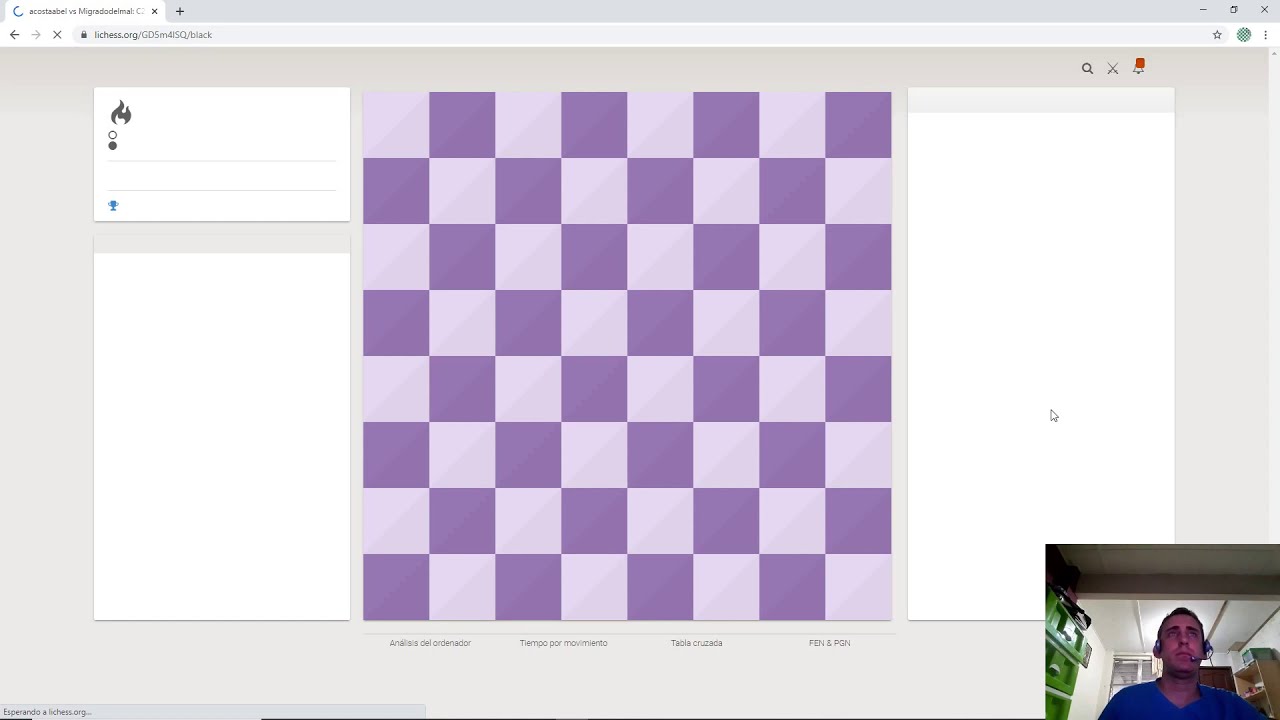Go back to the previous page

coord(14,34)
